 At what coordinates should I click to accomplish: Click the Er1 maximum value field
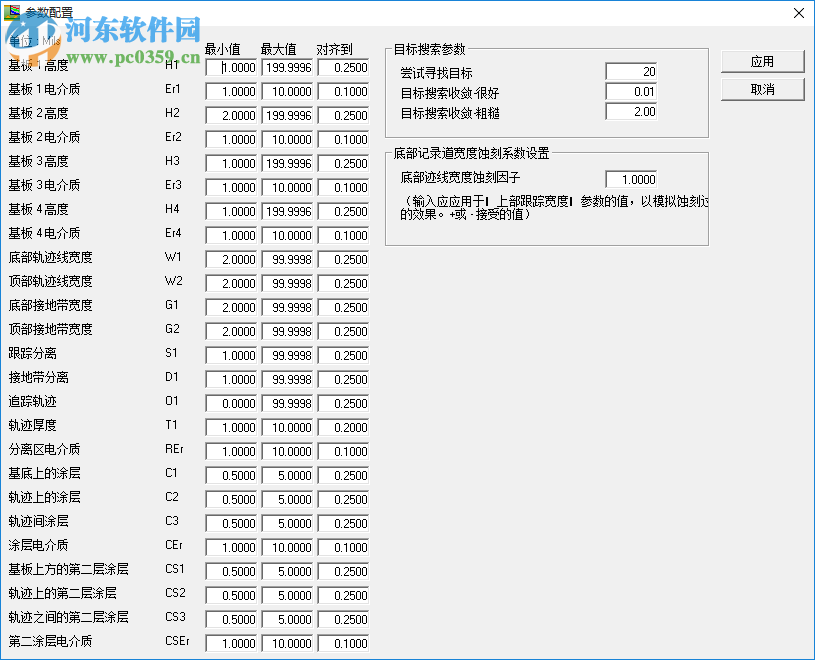click(289, 91)
